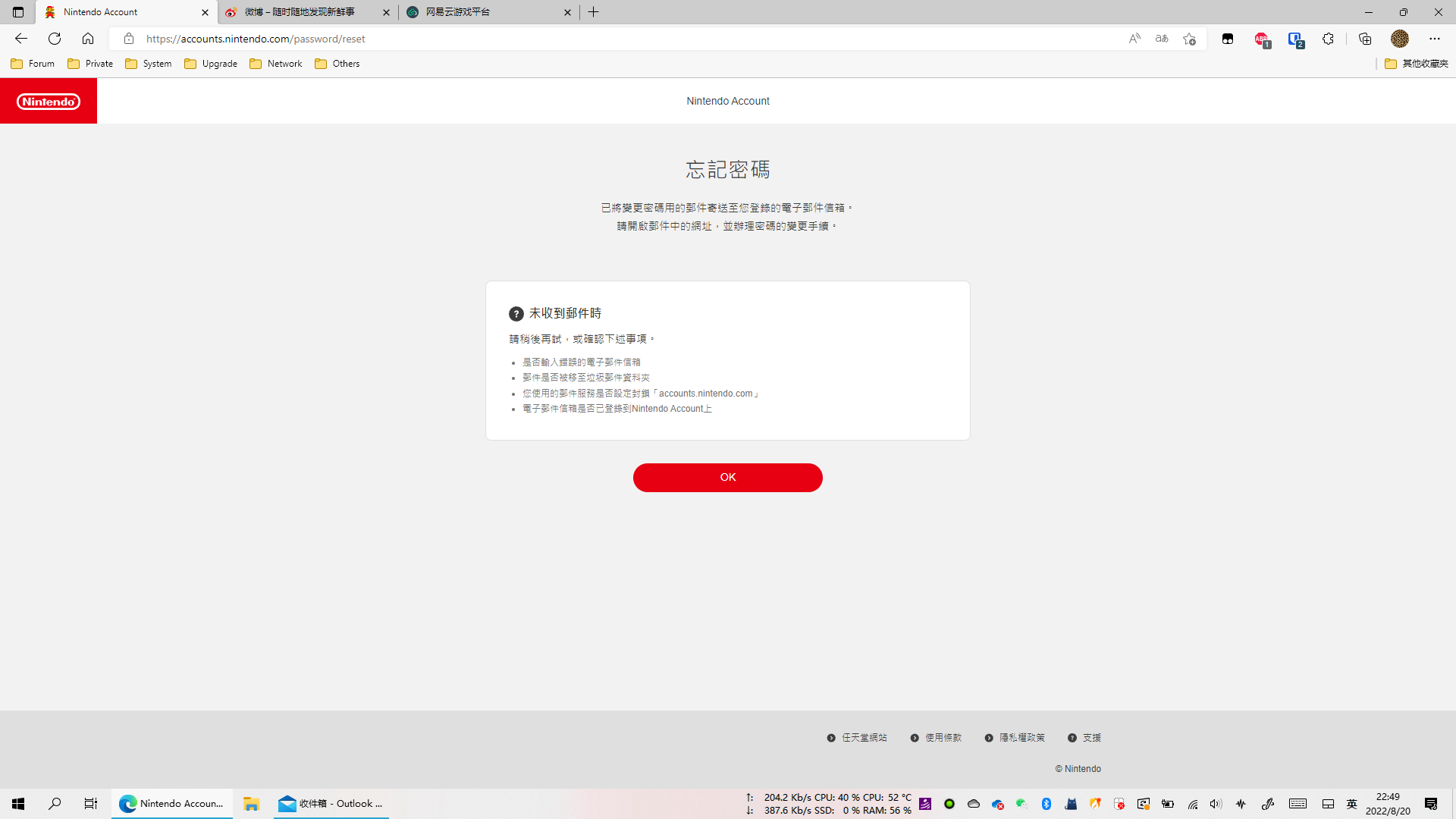Open browser settings and more menu
Screen dimensions: 1456x819
(x=1434, y=39)
